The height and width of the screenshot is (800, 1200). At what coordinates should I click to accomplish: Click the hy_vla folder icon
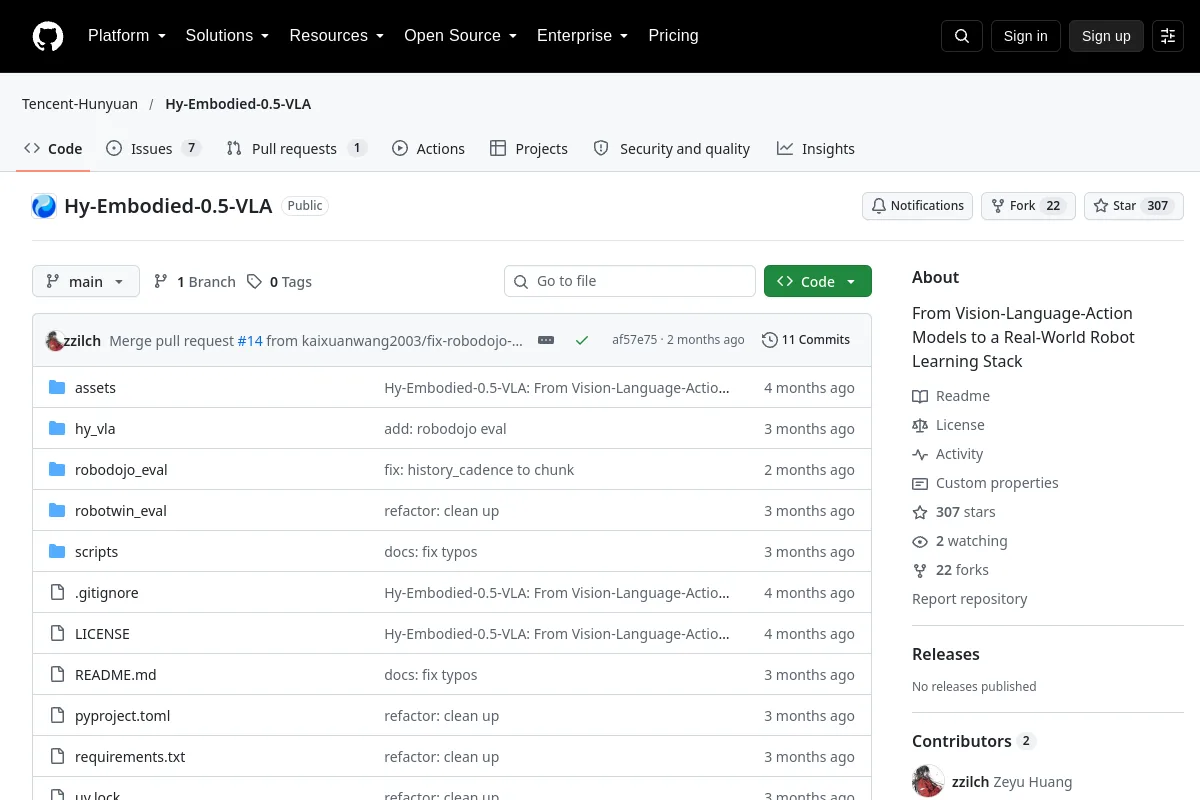point(57,429)
